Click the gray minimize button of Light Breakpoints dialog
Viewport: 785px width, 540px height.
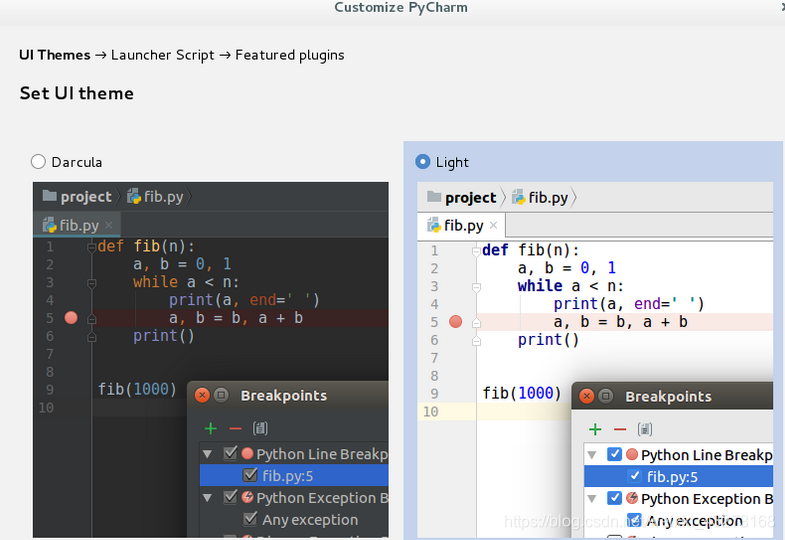pyautogui.click(x=605, y=396)
